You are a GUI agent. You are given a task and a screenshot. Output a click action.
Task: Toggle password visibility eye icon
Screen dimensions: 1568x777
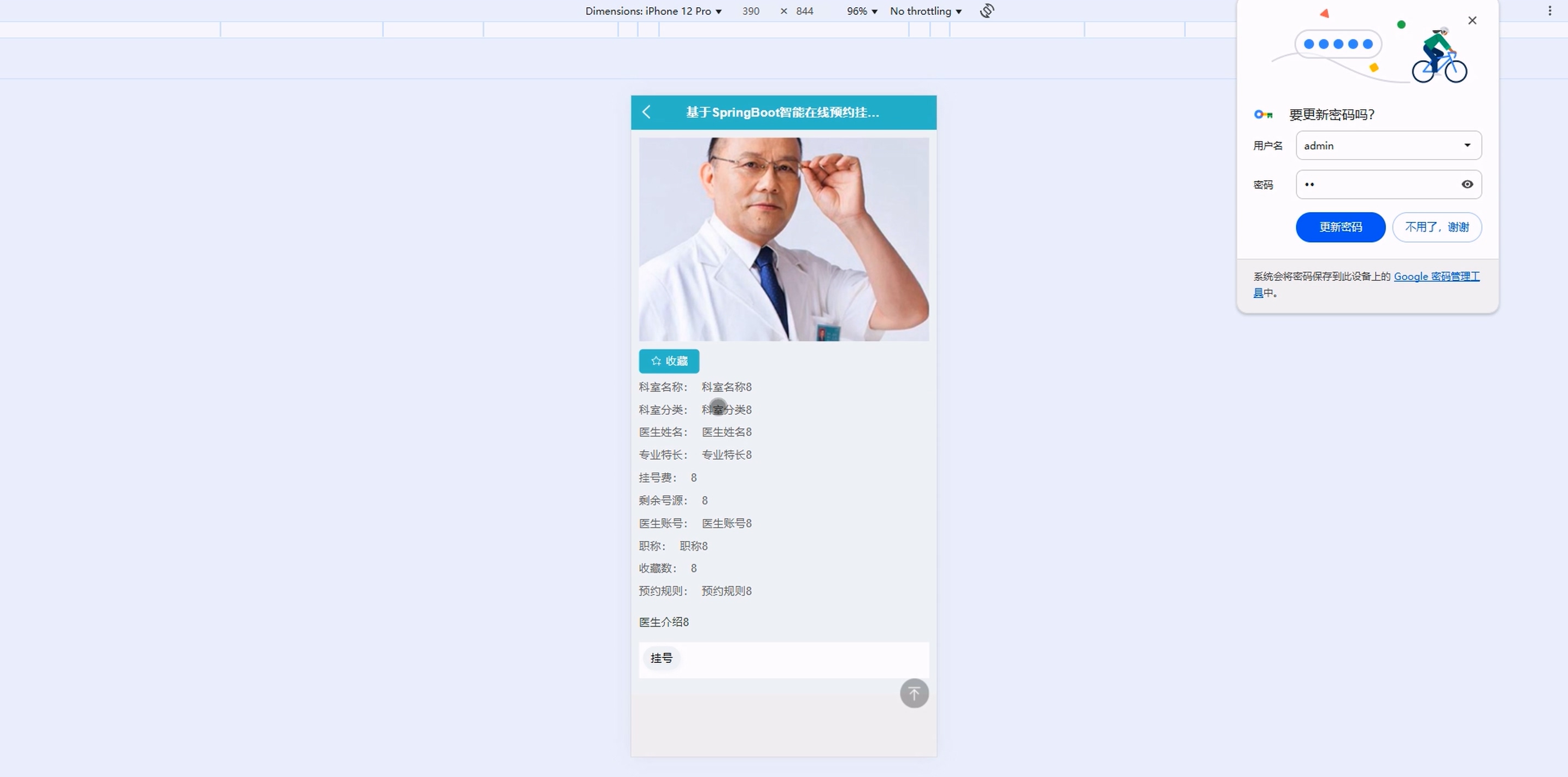coord(1467,184)
